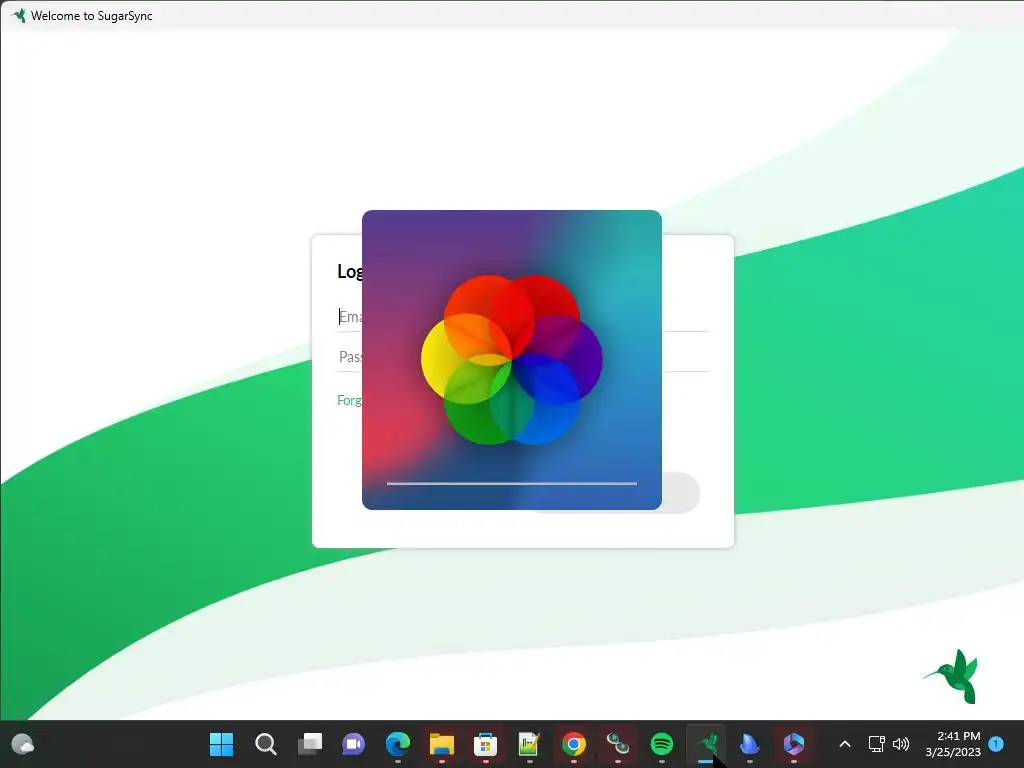Click the Email input field
Viewport: 1024px width, 768px height.
pyautogui.click(x=522, y=317)
